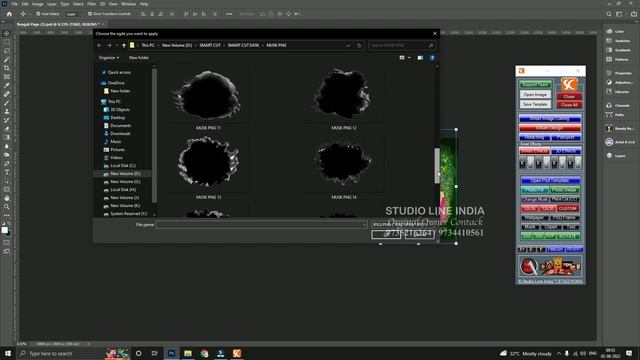Viewport: 640px width, 360px height.
Task: Refresh the MUSK PNG folder view
Action: pos(359,45)
